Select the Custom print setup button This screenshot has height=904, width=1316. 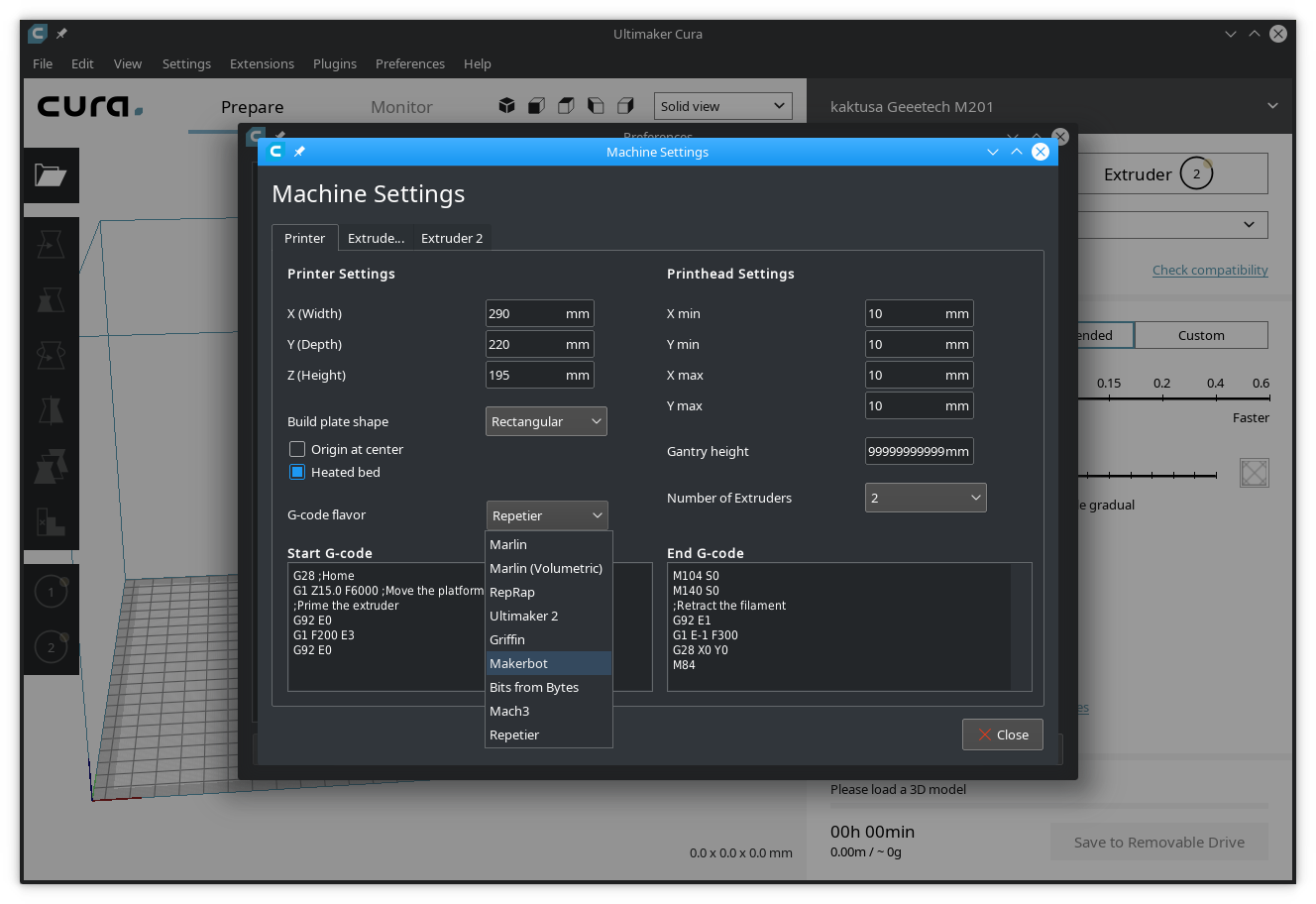[x=1201, y=335]
